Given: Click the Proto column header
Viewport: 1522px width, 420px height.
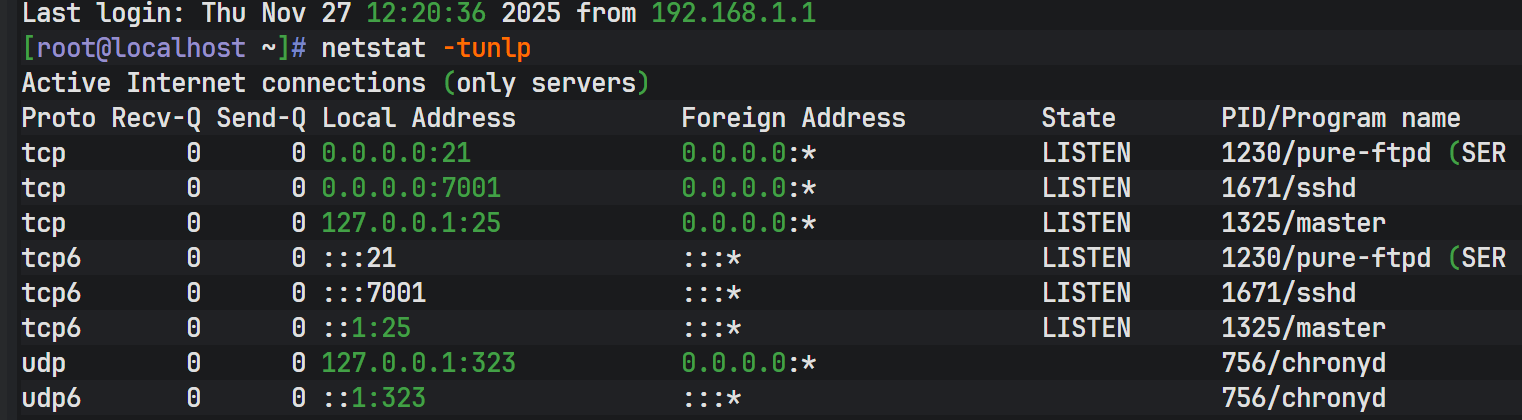Looking at the screenshot, I should coord(58,118).
